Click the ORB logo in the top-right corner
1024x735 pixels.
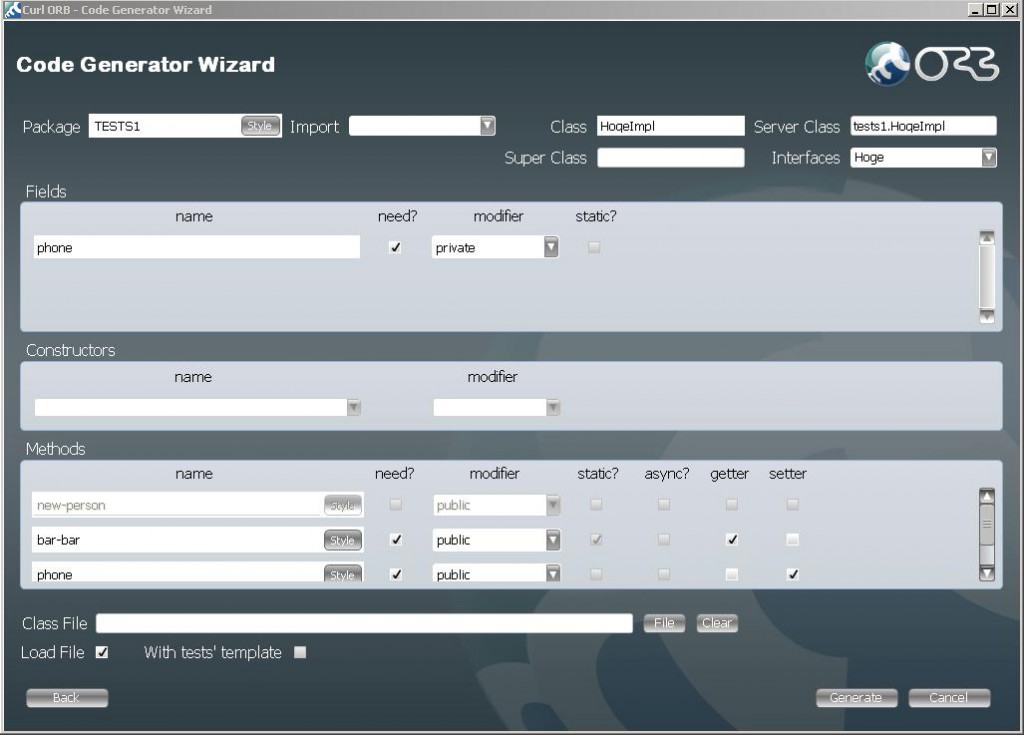point(929,62)
